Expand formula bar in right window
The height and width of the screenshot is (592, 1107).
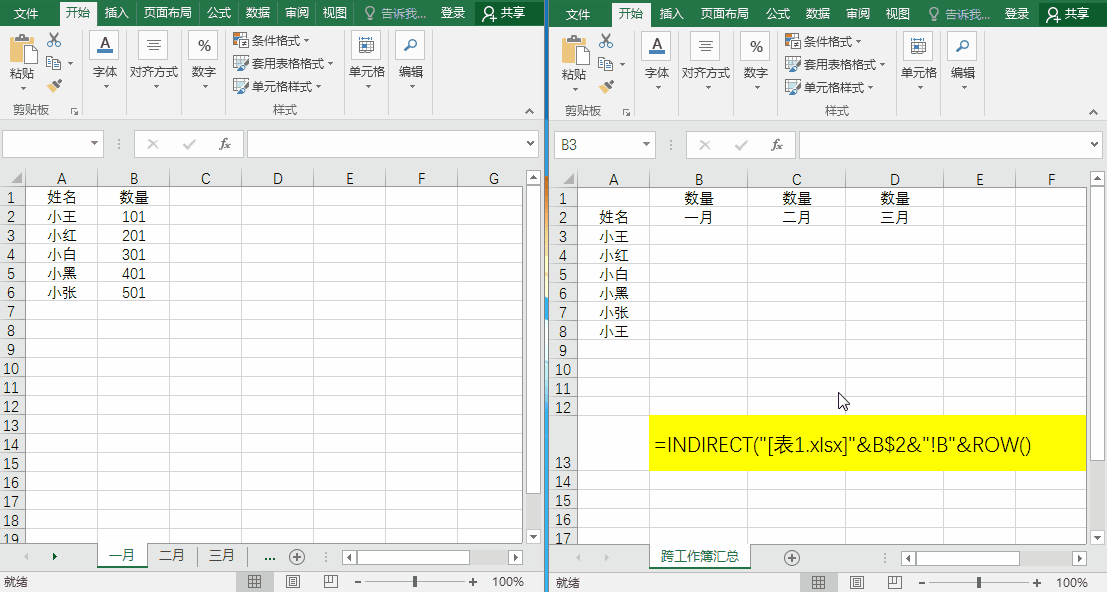click(1094, 145)
